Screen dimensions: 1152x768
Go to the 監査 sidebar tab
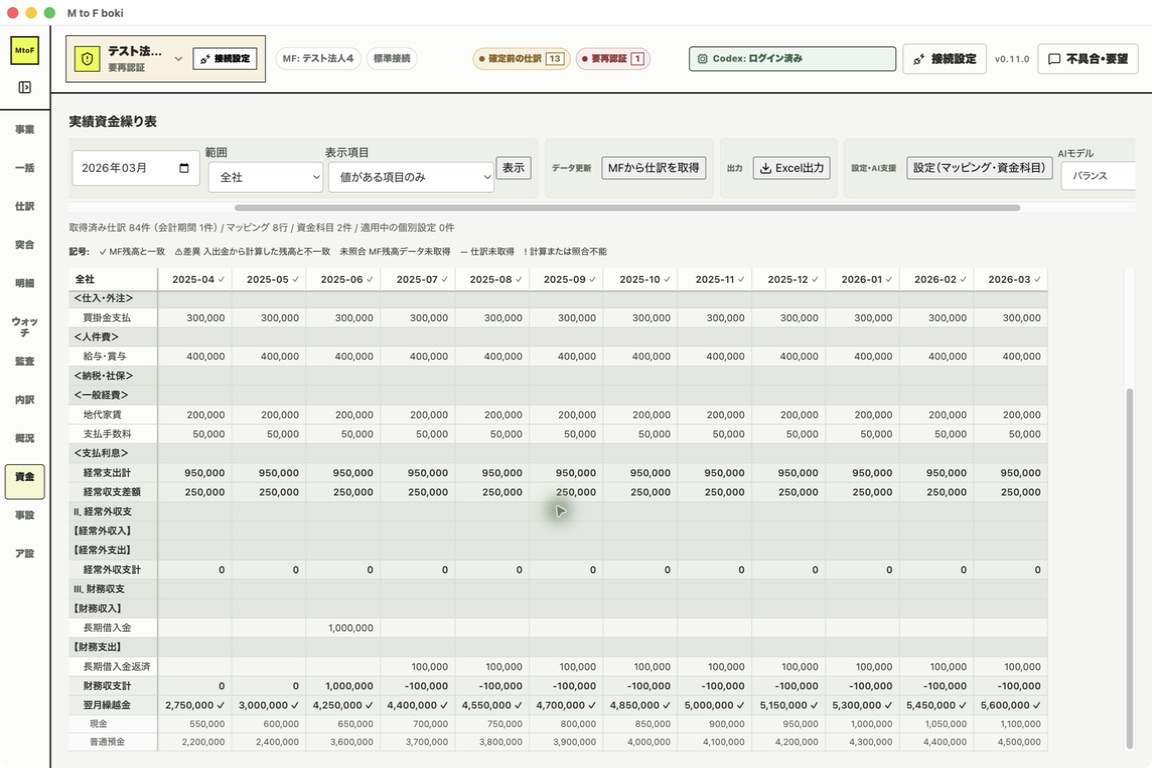[24, 361]
